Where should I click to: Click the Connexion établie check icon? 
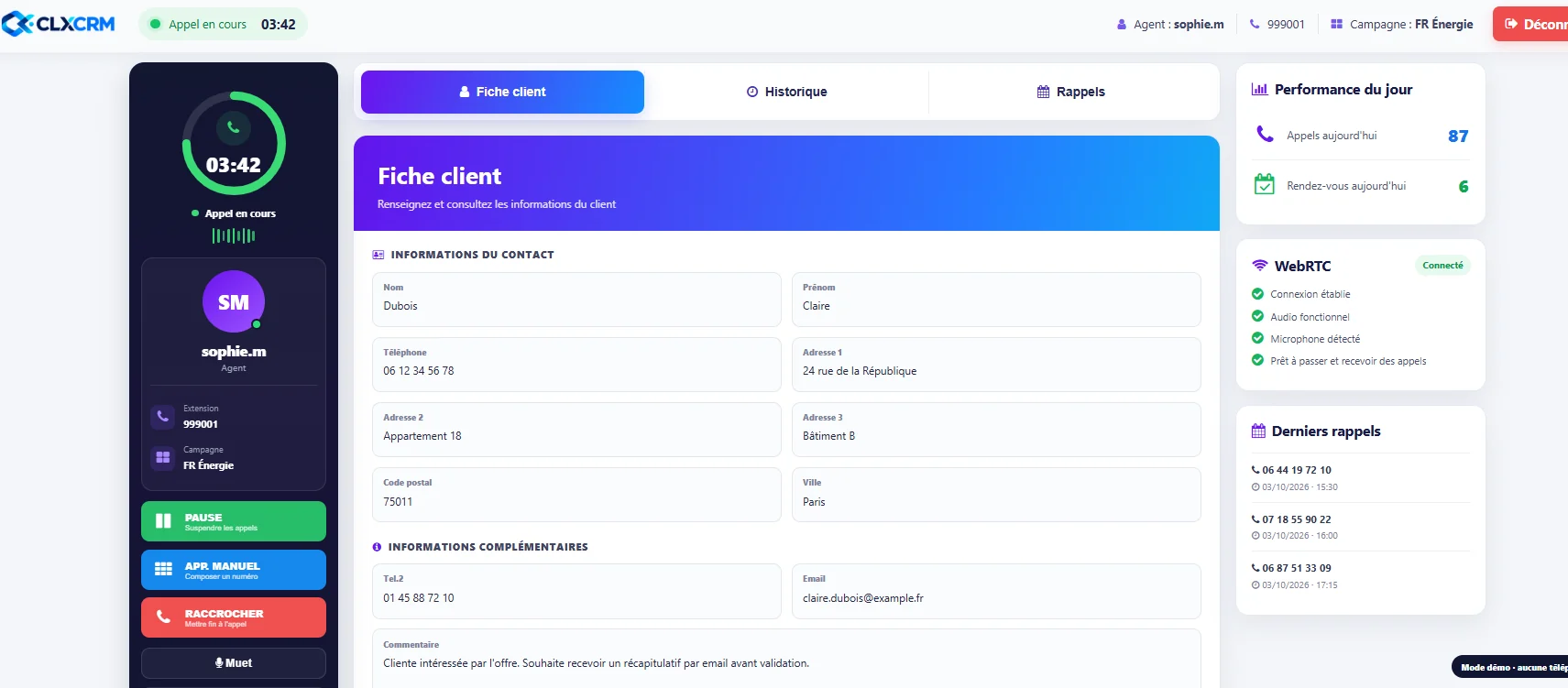[x=1257, y=294]
